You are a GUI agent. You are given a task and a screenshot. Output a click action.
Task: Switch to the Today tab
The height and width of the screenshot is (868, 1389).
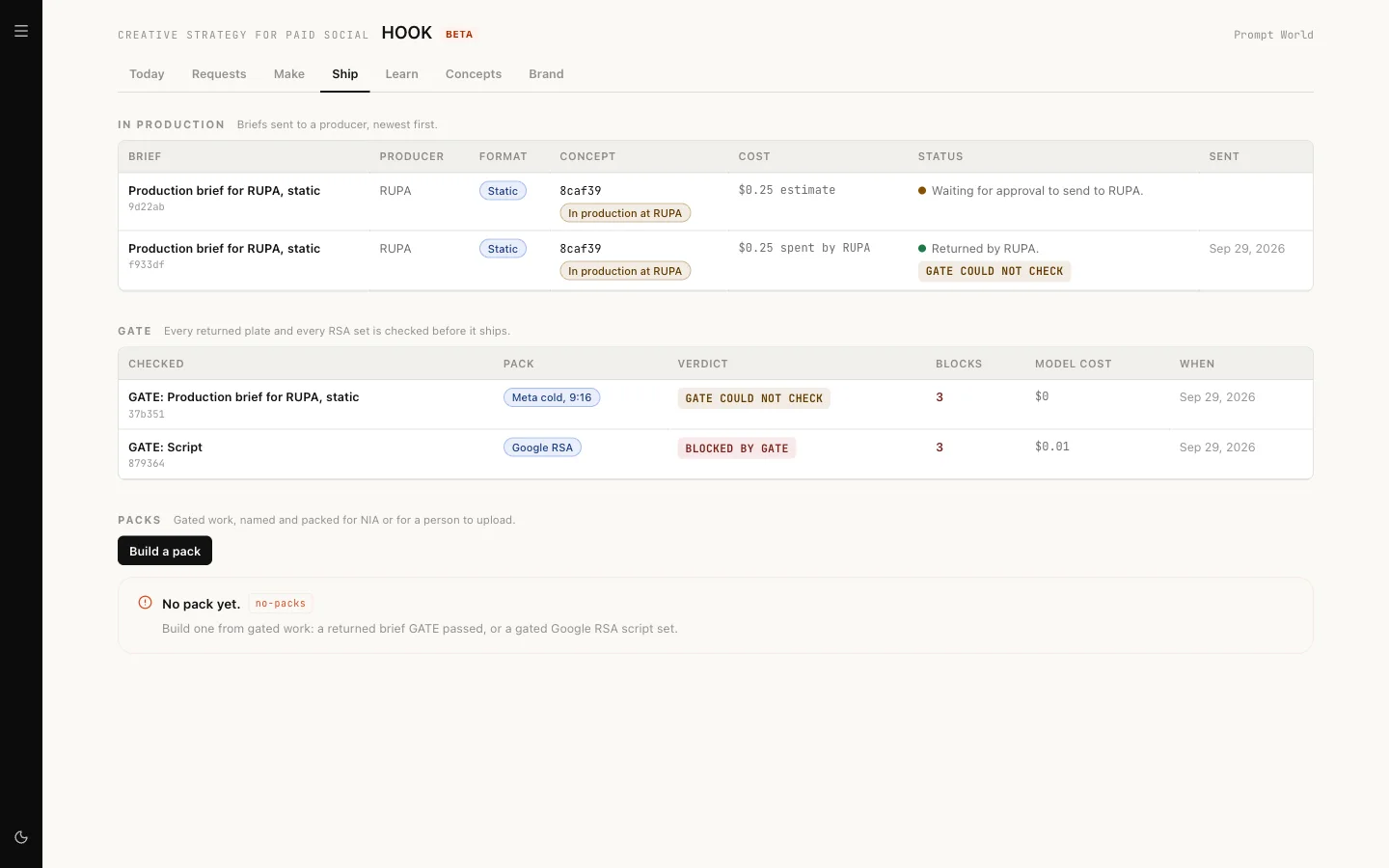point(147,74)
